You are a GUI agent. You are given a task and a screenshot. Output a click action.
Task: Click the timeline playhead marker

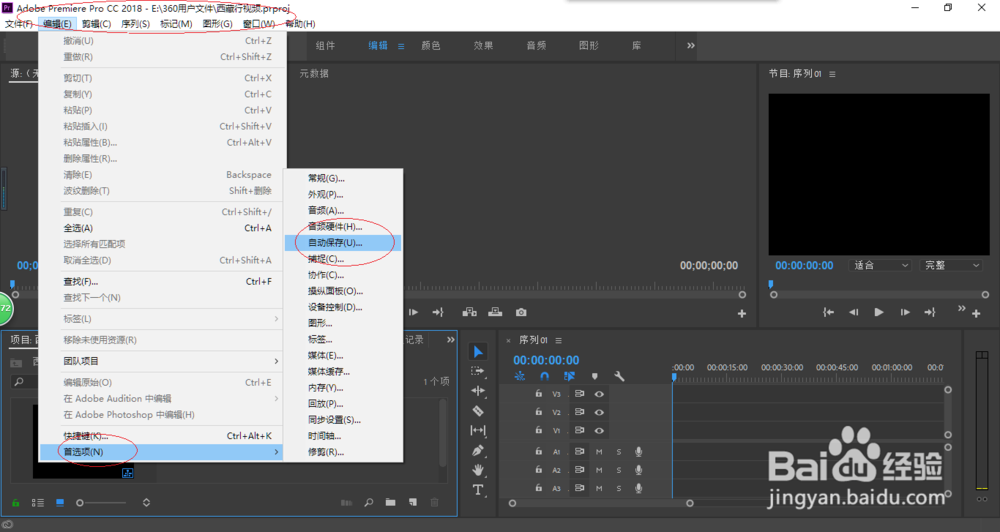tap(673, 377)
